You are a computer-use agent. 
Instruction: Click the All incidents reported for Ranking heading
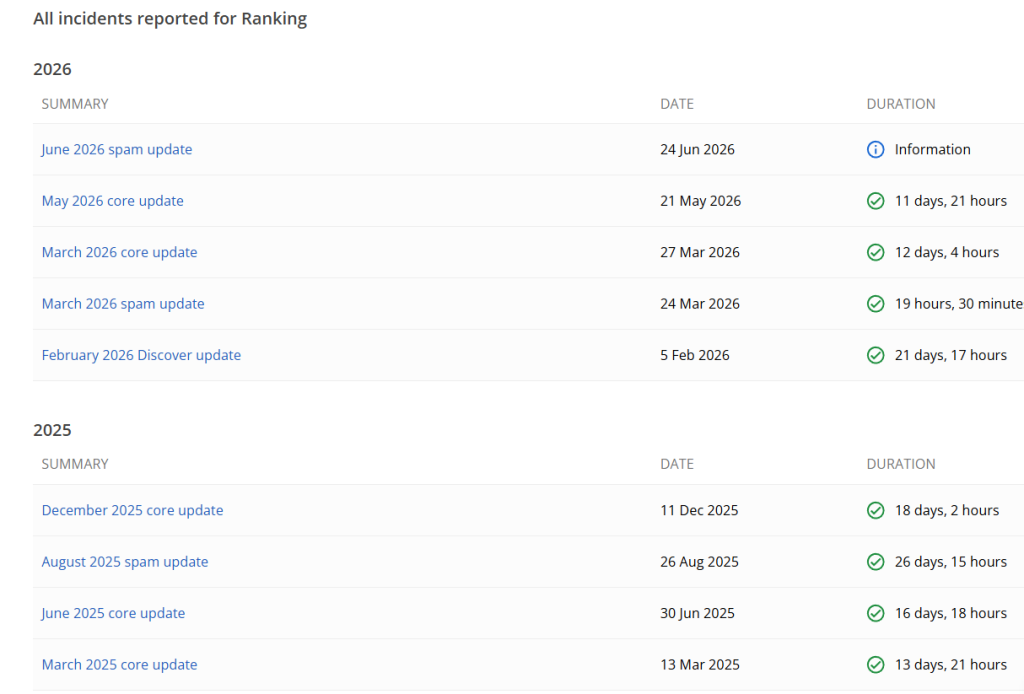[x=170, y=19]
